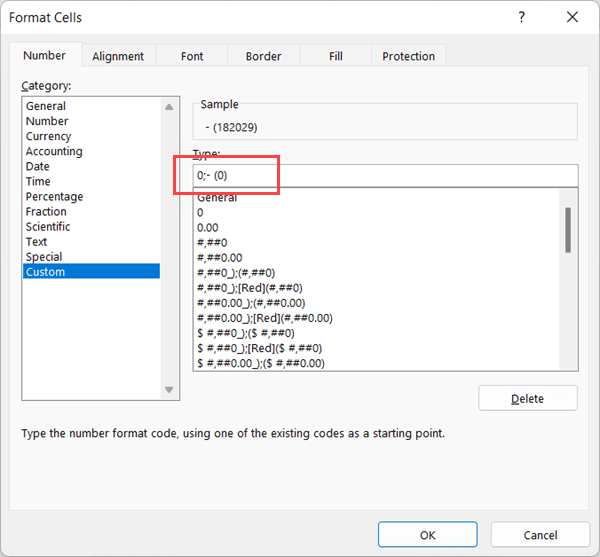Choose the 0.00 format code

208,228
